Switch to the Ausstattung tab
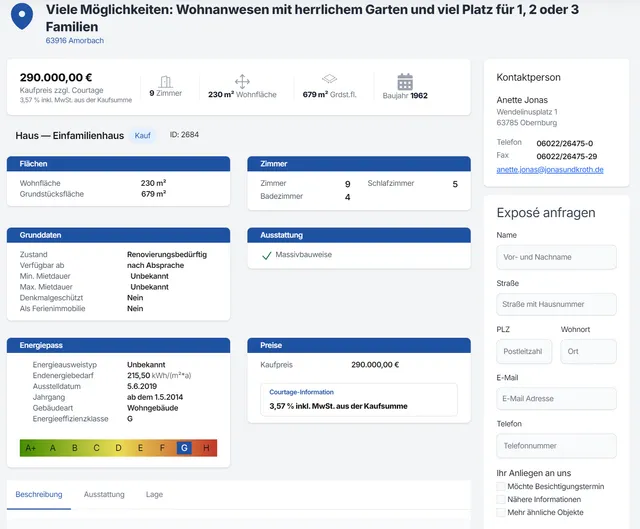The image size is (640, 529). 104,494
